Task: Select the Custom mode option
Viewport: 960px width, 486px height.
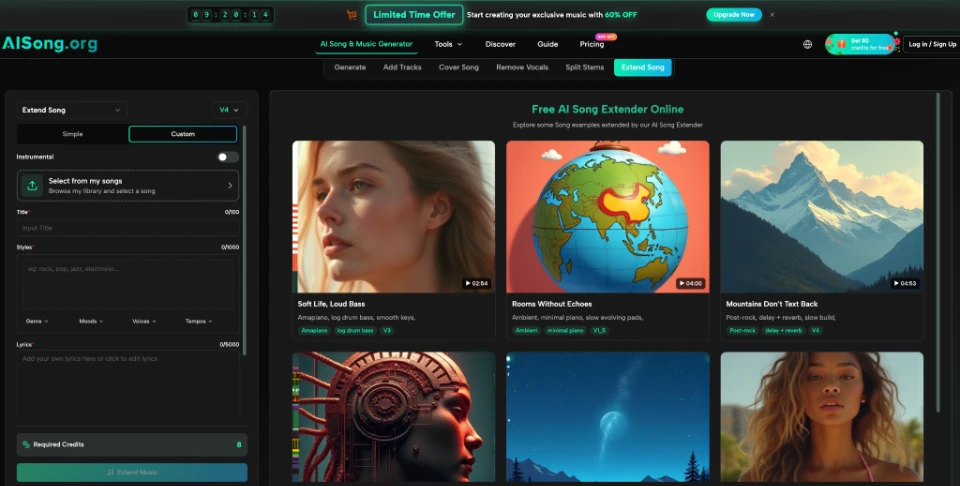Action: pos(182,134)
